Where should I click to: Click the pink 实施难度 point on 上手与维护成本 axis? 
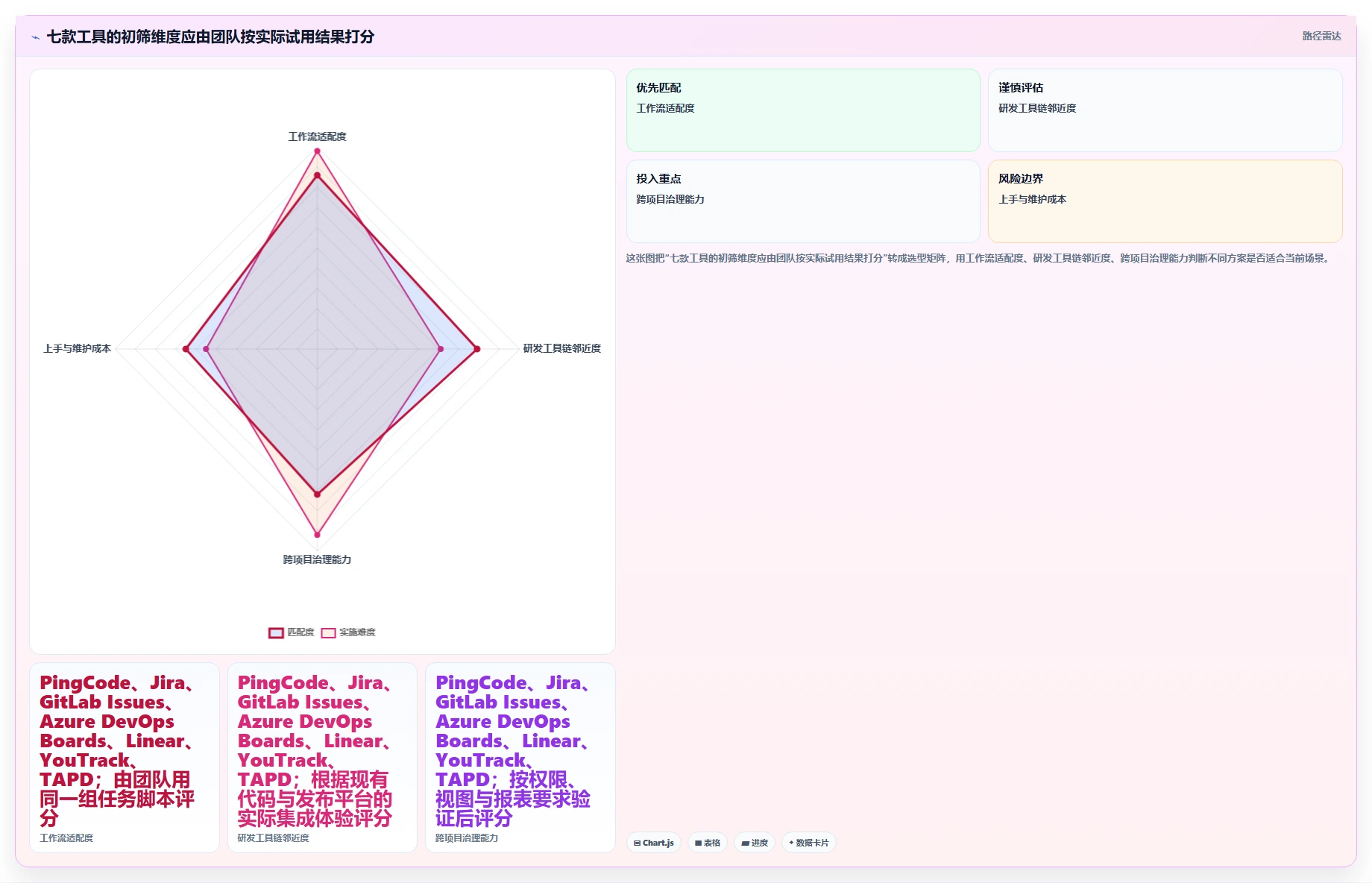pos(207,349)
